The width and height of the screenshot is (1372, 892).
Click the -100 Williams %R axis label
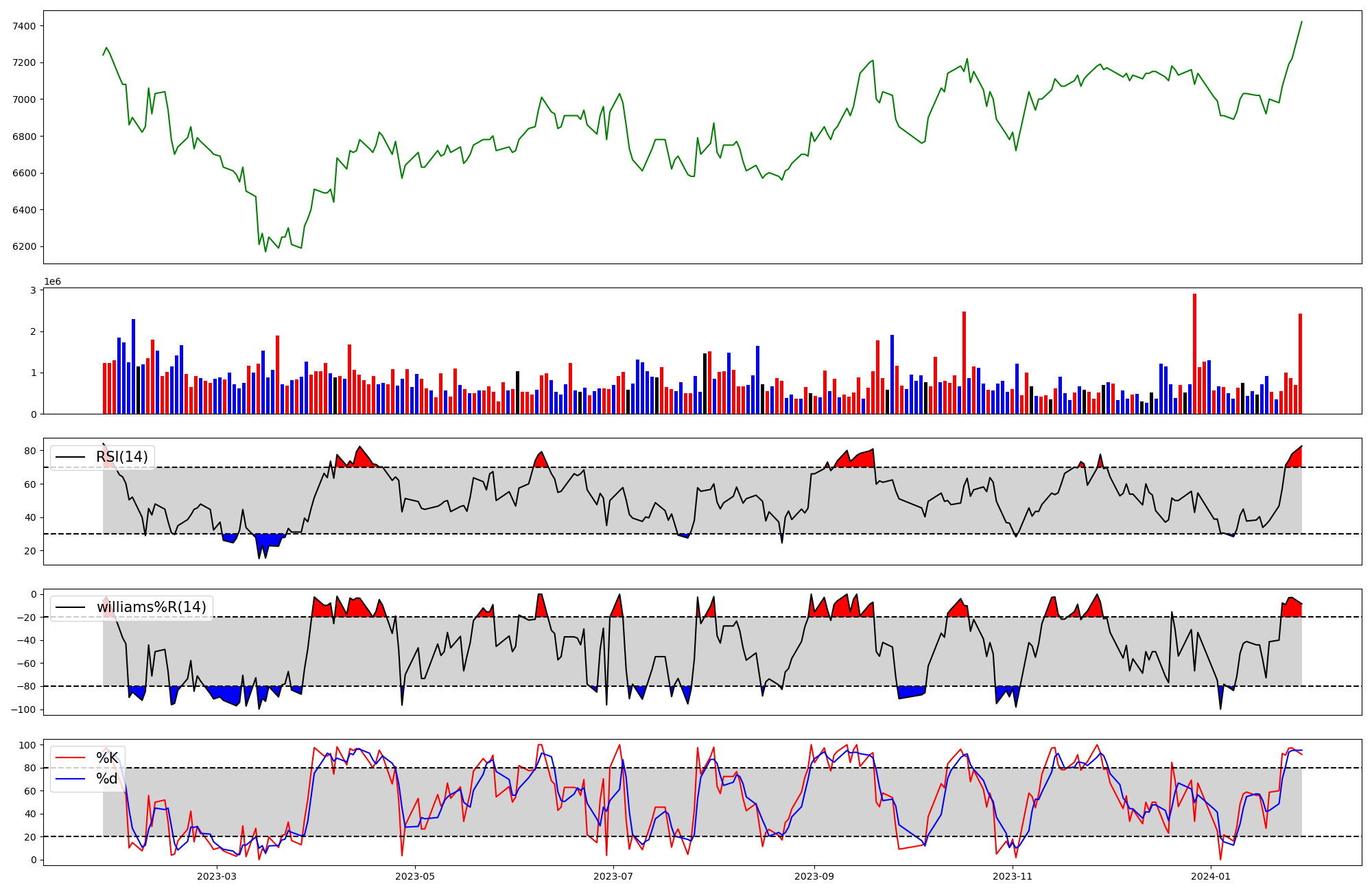coord(23,709)
